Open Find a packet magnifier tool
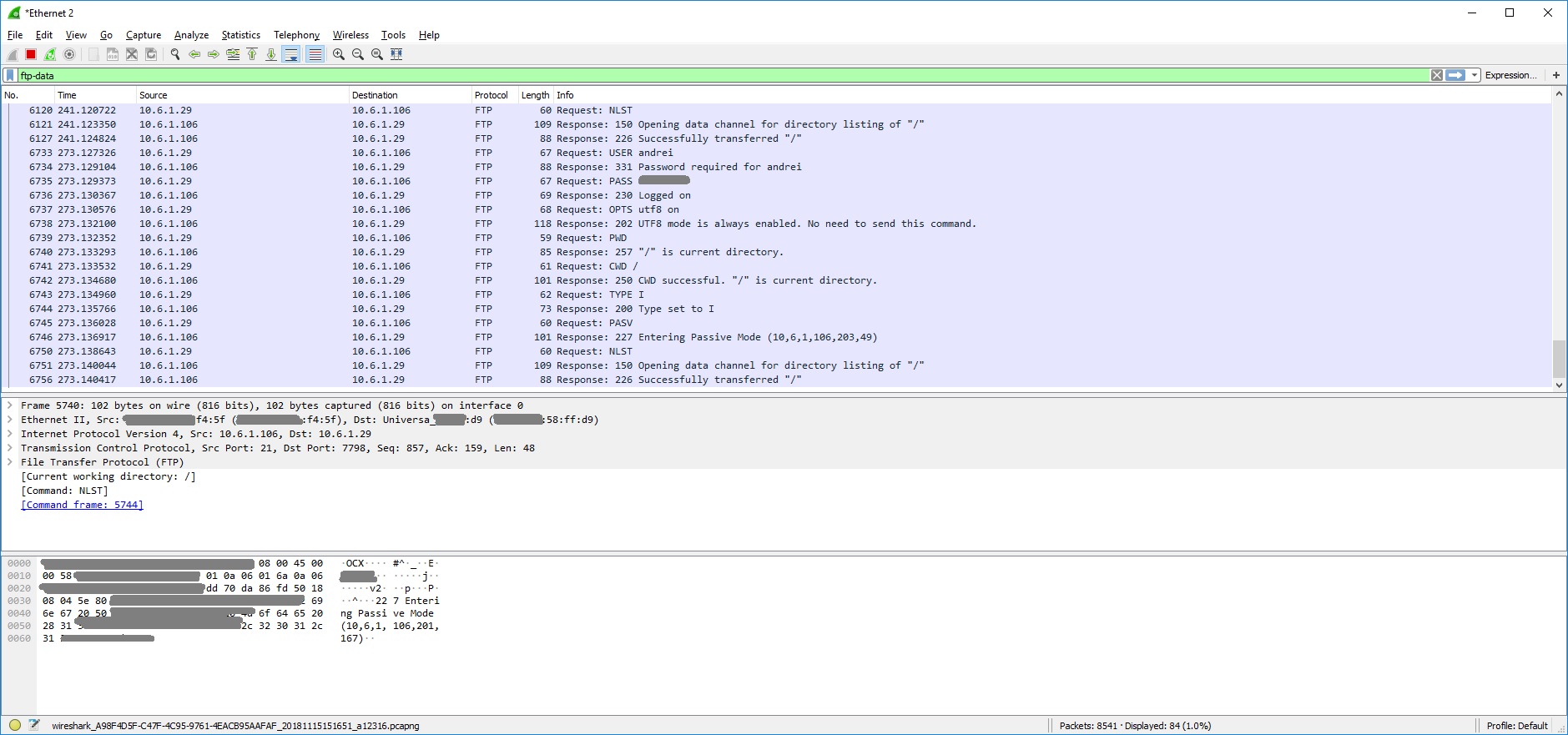The width and height of the screenshot is (1568, 735). (175, 54)
